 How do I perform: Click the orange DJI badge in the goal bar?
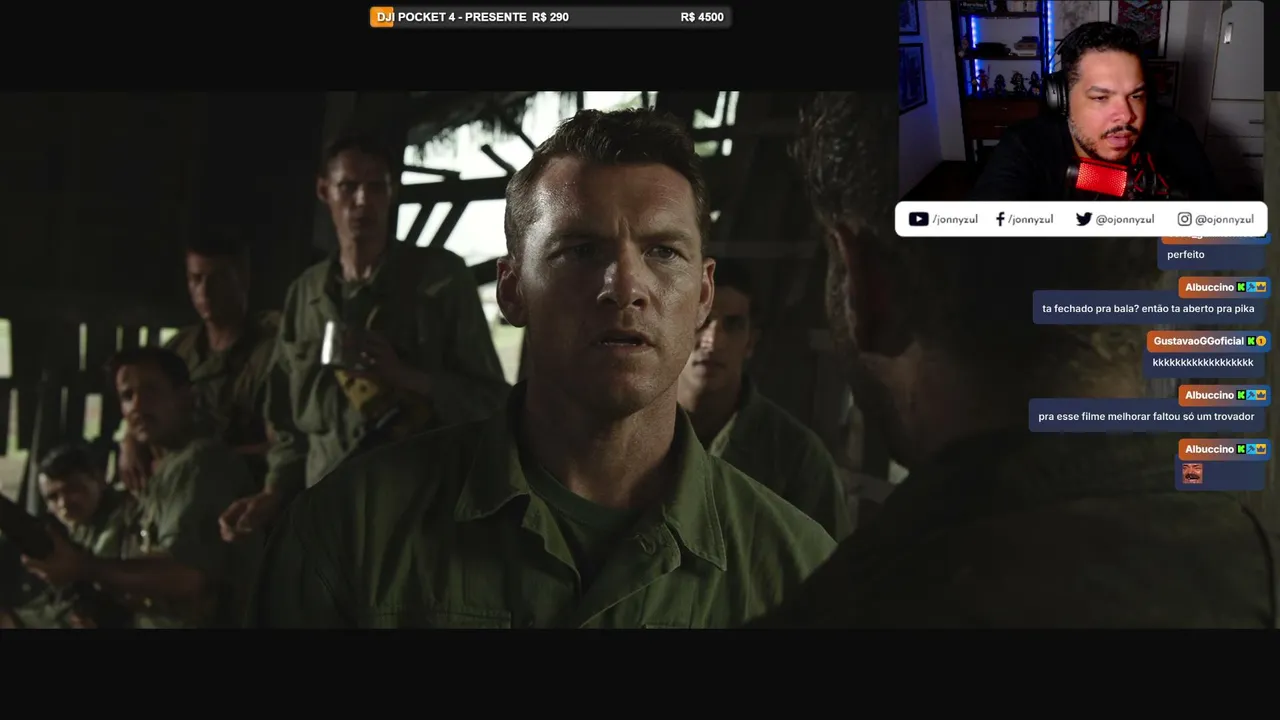pyautogui.click(x=383, y=17)
